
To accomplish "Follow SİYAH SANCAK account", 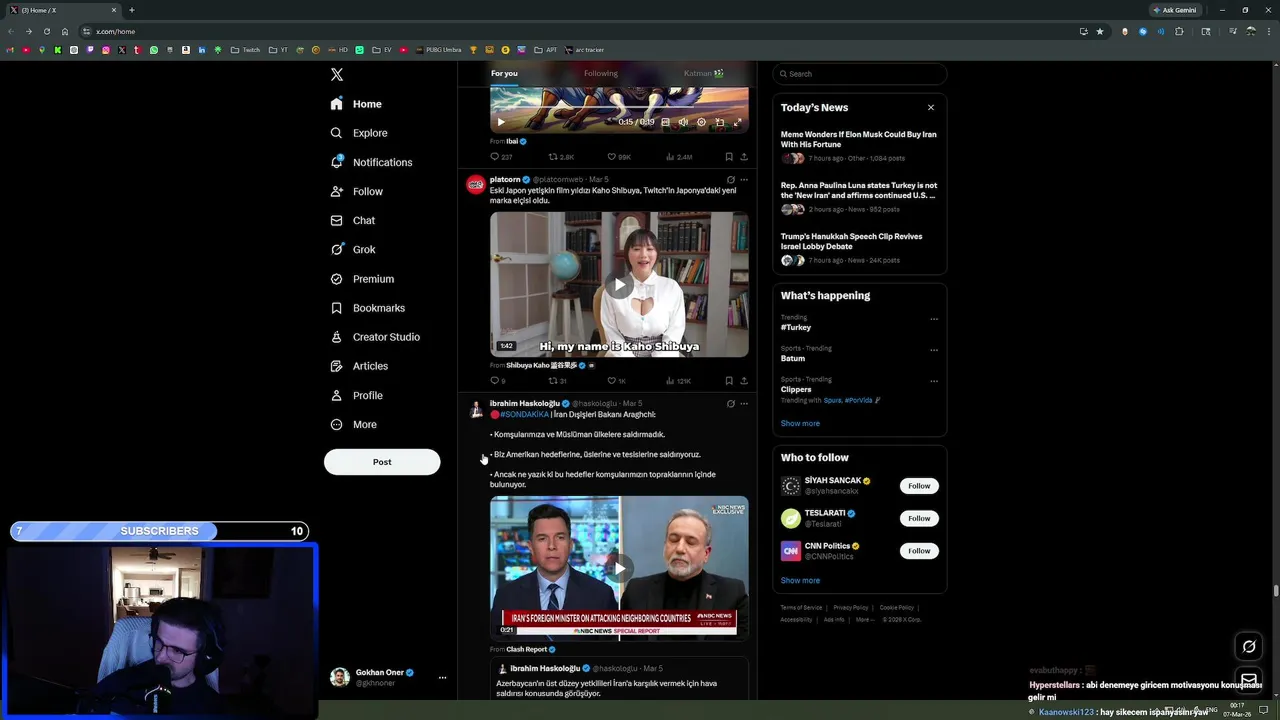I will point(919,486).
